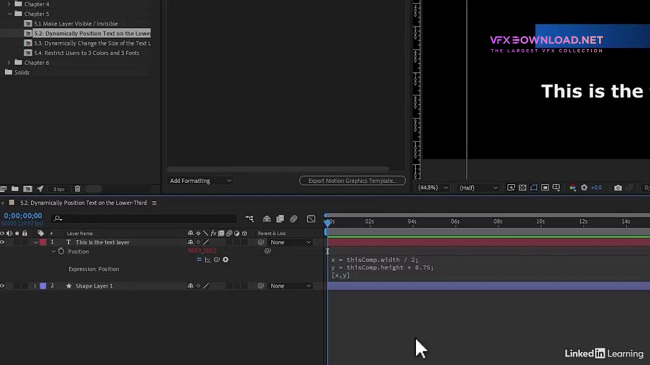Click Export Motion Graphics Template button
Viewport: 650px width, 365px height.
(x=352, y=181)
